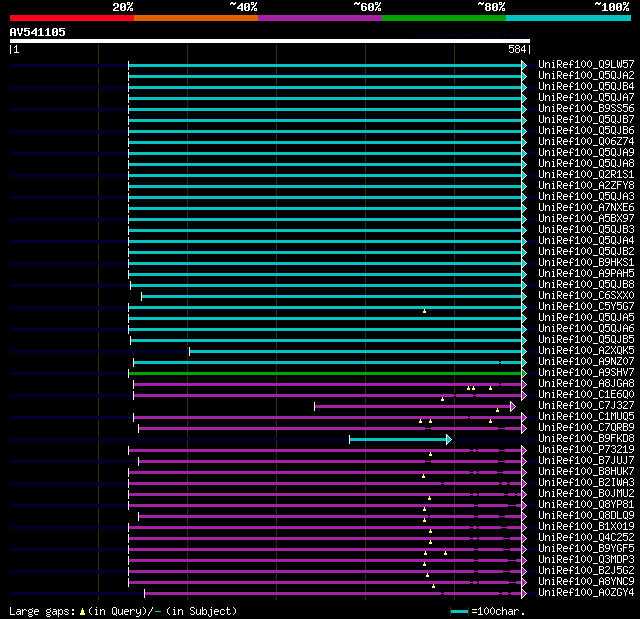
Task: Select the UniRef100_B7JUJ7 text
Action: 586,461
